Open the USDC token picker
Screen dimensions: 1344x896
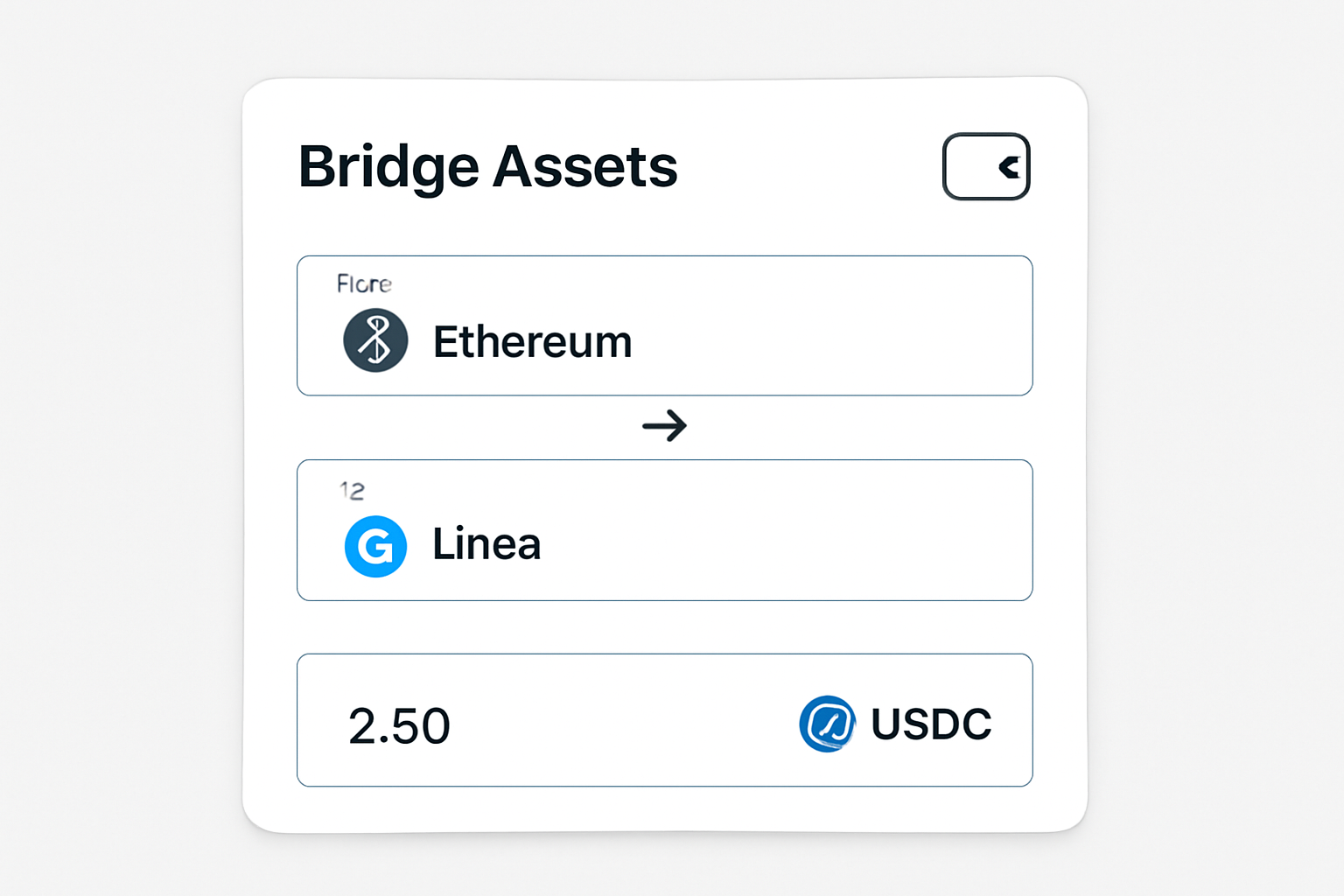tap(895, 724)
